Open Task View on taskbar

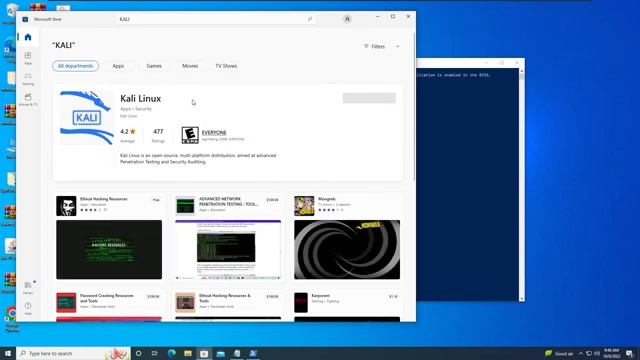point(155,353)
